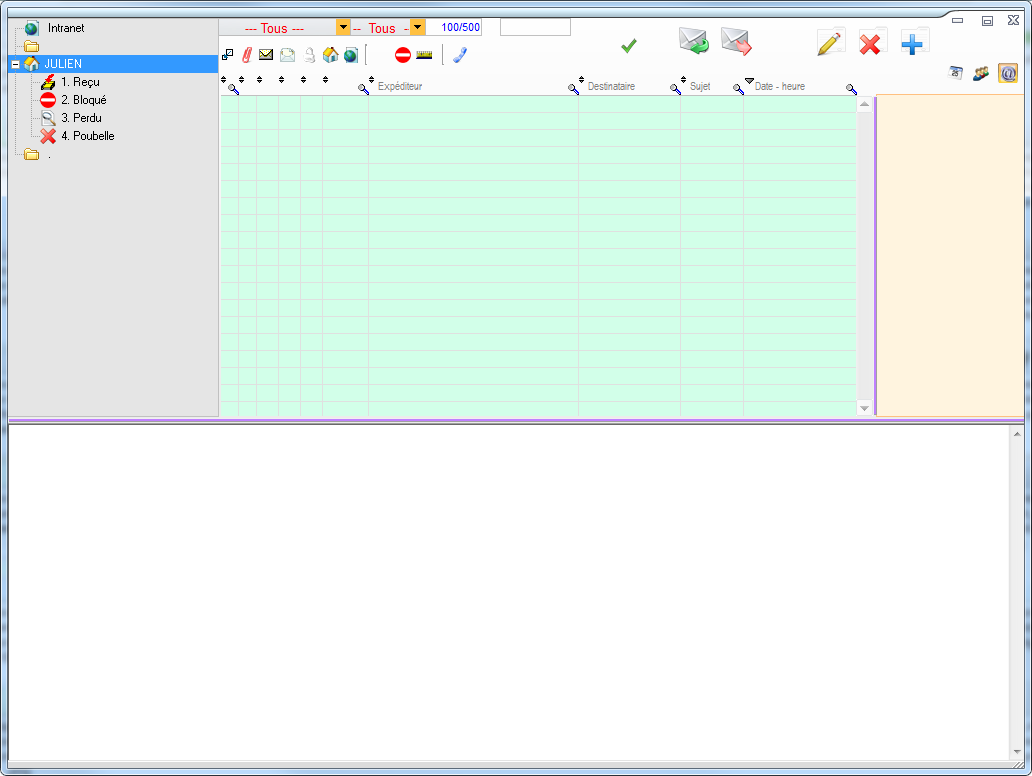Click the green checkmark validate icon

629,45
